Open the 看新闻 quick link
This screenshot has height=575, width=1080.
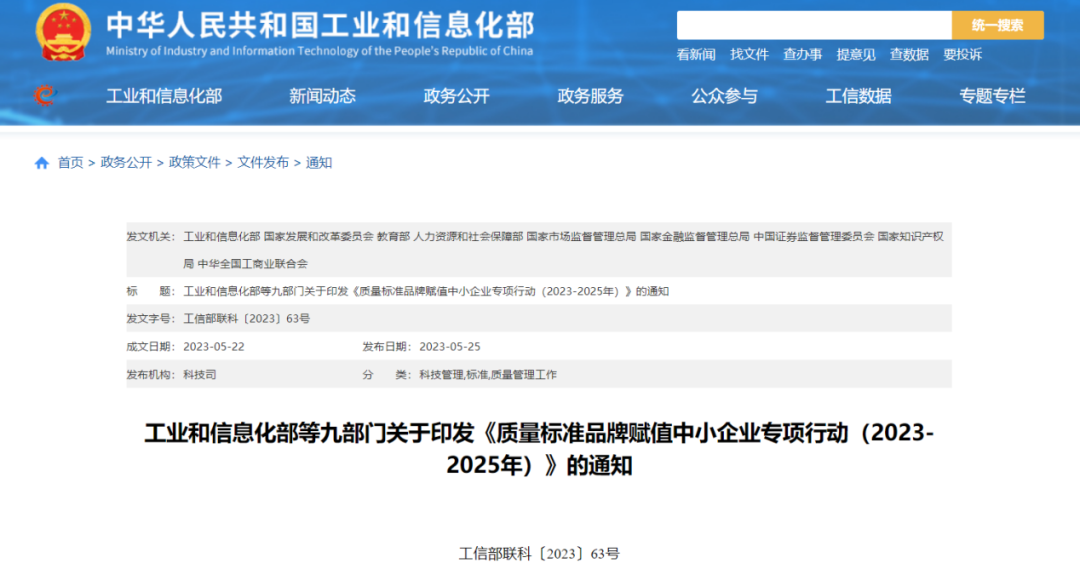(696, 55)
